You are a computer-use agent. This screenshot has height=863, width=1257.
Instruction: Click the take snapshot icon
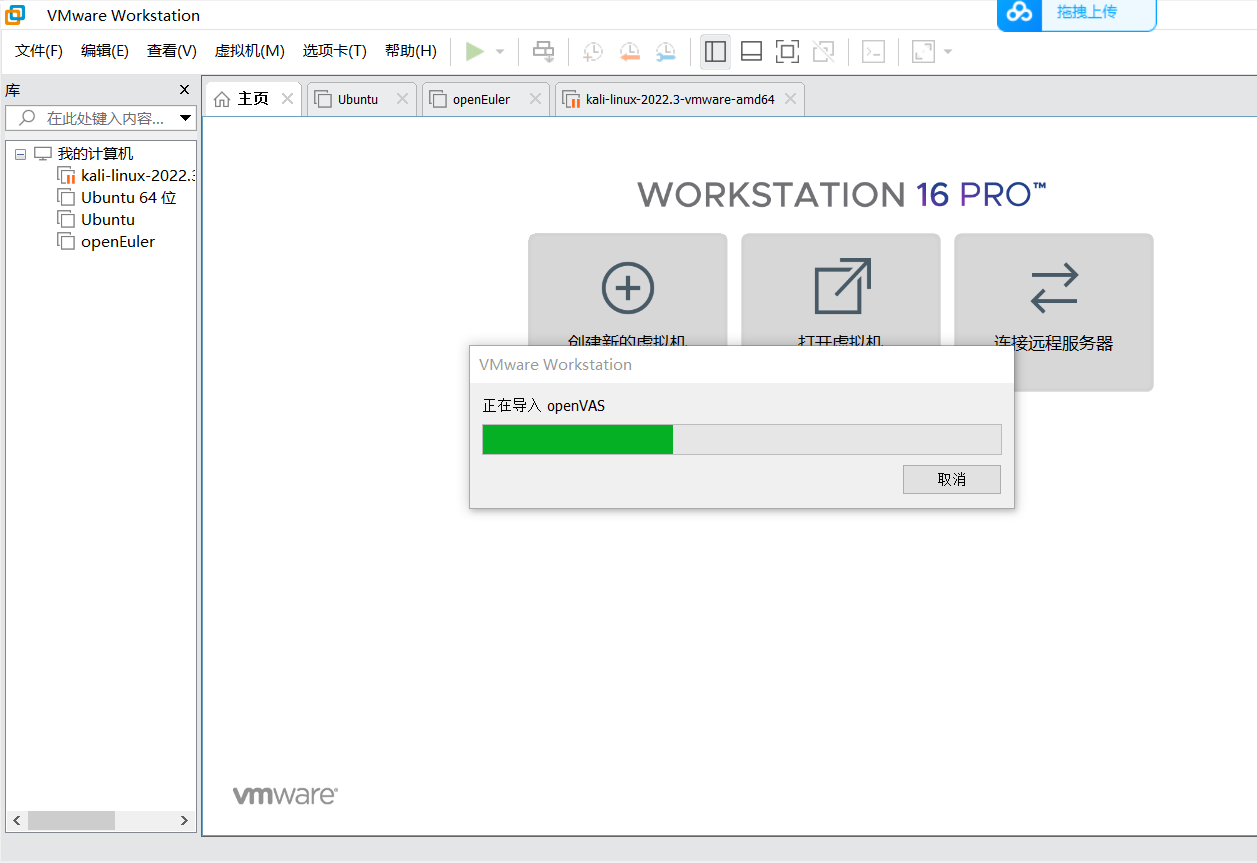(x=593, y=52)
